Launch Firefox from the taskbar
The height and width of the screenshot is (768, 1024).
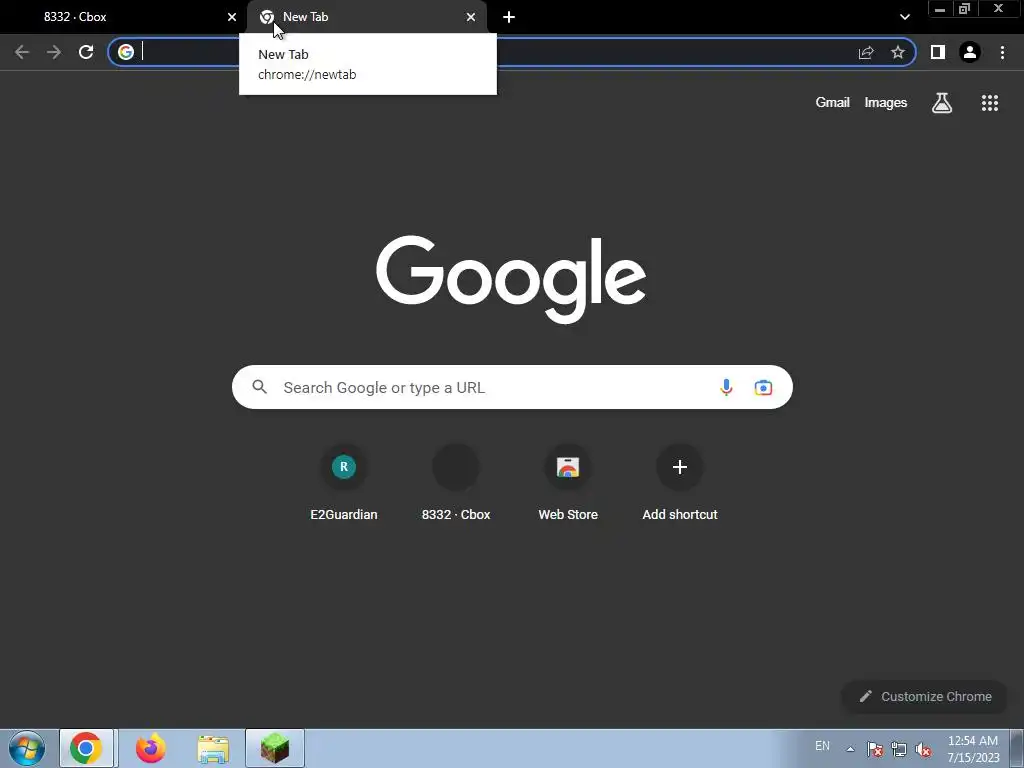coord(150,748)
